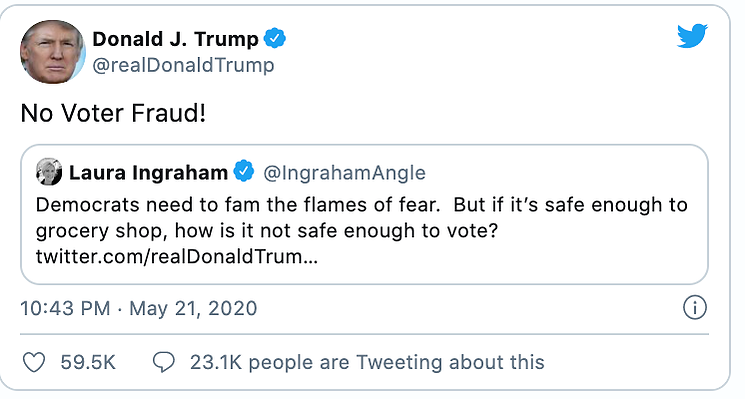The width and height of the screenshot is (745, 399).
Task: Open 23.1K people are Tweeting about this
Action: point(367,362)
